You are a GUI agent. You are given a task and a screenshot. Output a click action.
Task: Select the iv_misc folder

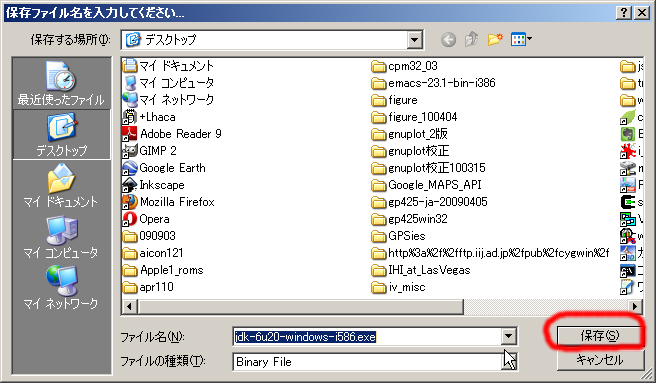tap(398, 287)
